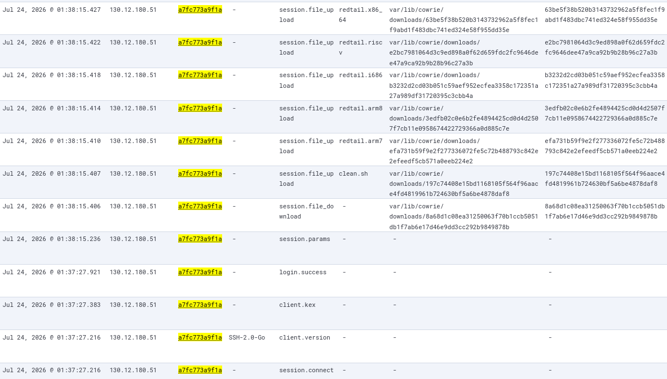
Task: Select the redtail.x86_64 filename cell
Action: (x=361, y=15)
